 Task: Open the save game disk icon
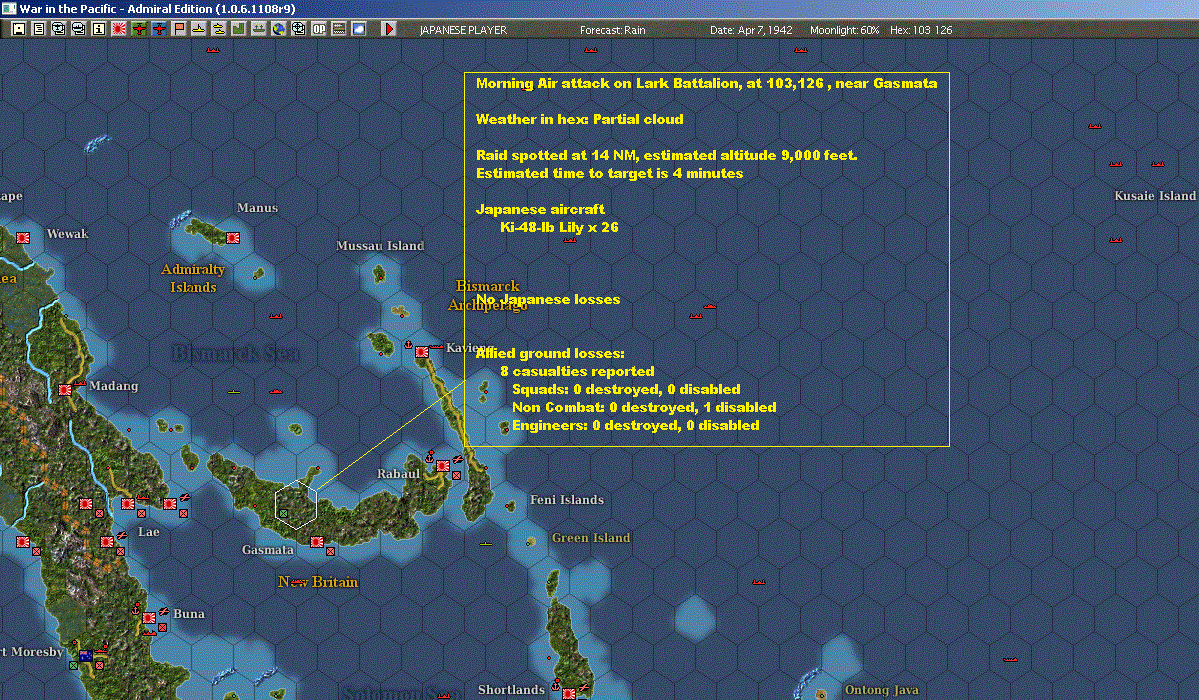[19, 29]
